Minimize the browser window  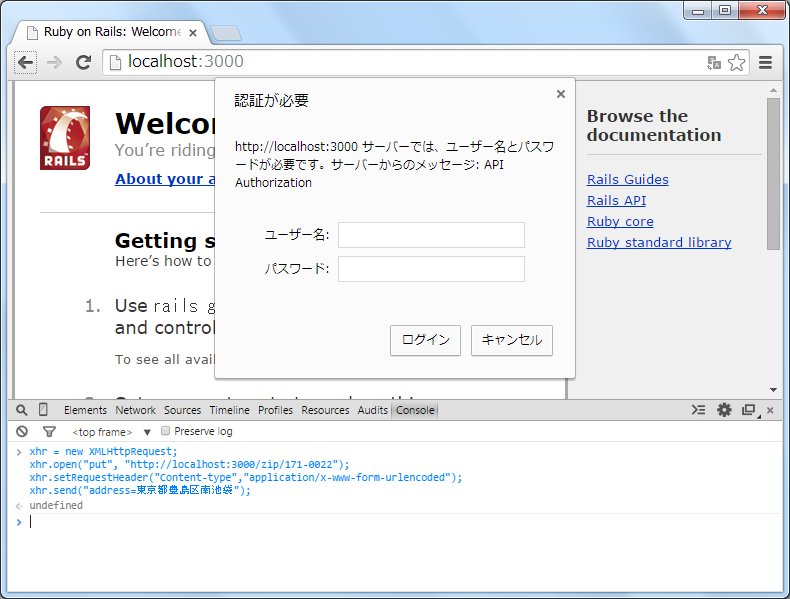click(698, 11)
